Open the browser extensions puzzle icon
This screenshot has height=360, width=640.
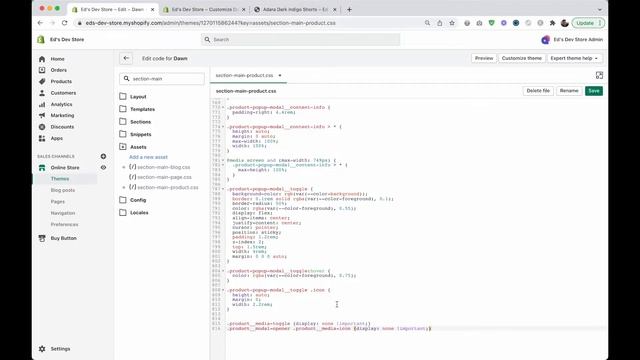click(552, 23)
